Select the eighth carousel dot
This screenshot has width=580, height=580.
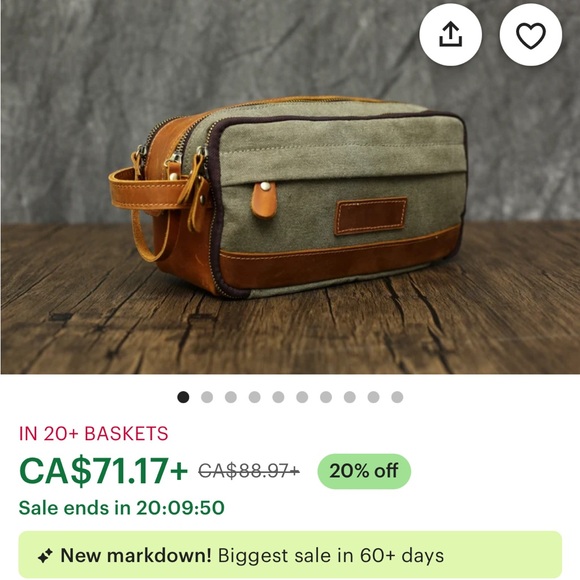[350, 397]
